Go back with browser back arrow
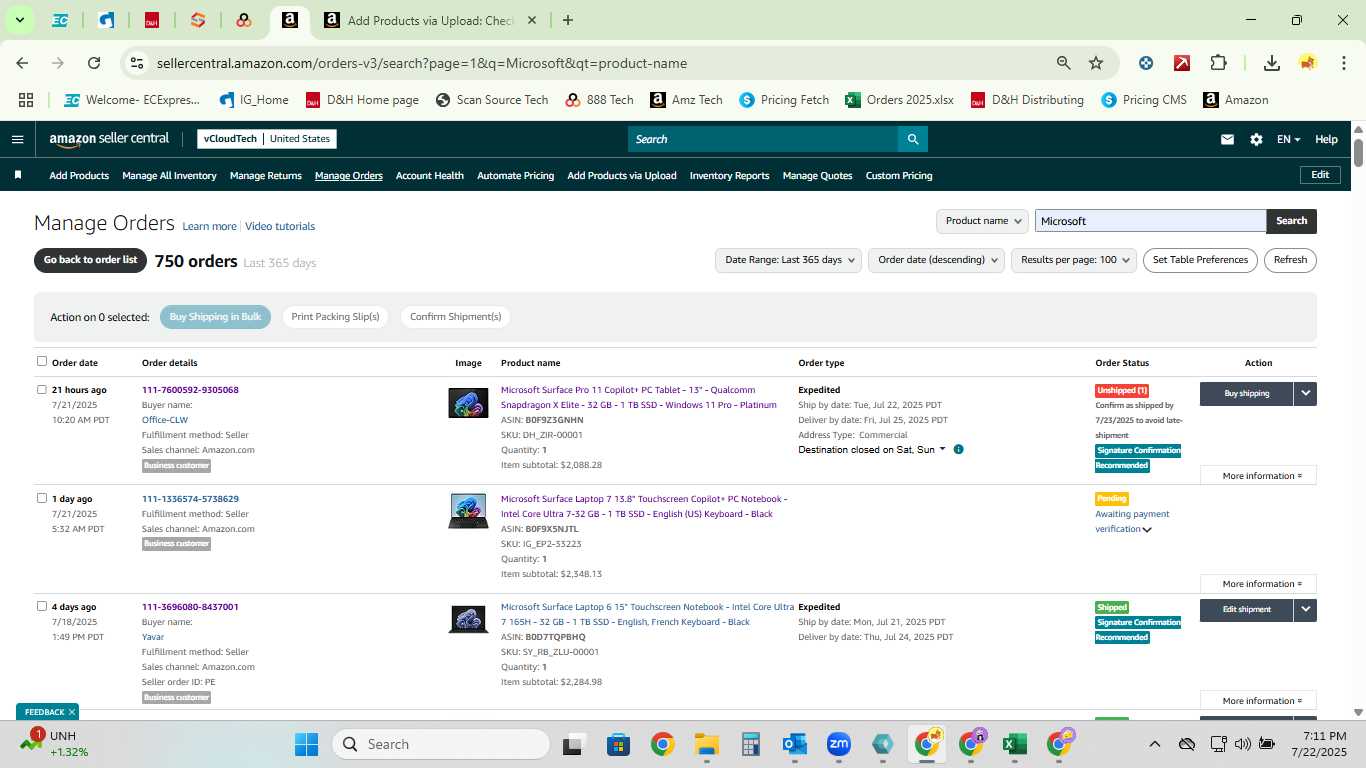1366x768 pixels. tap(22, 63)
